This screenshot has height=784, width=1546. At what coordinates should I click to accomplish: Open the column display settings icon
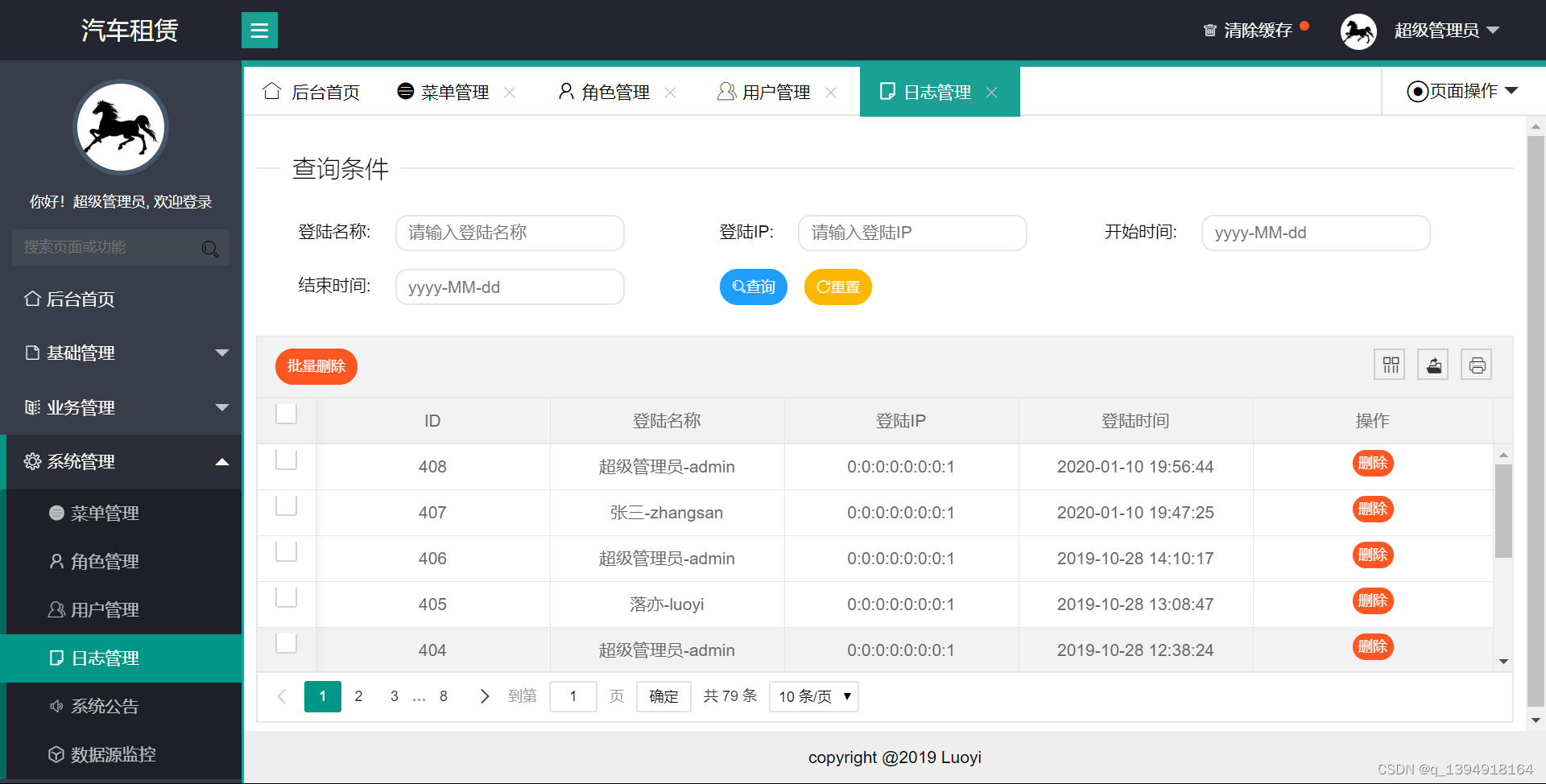point(1389,364)
